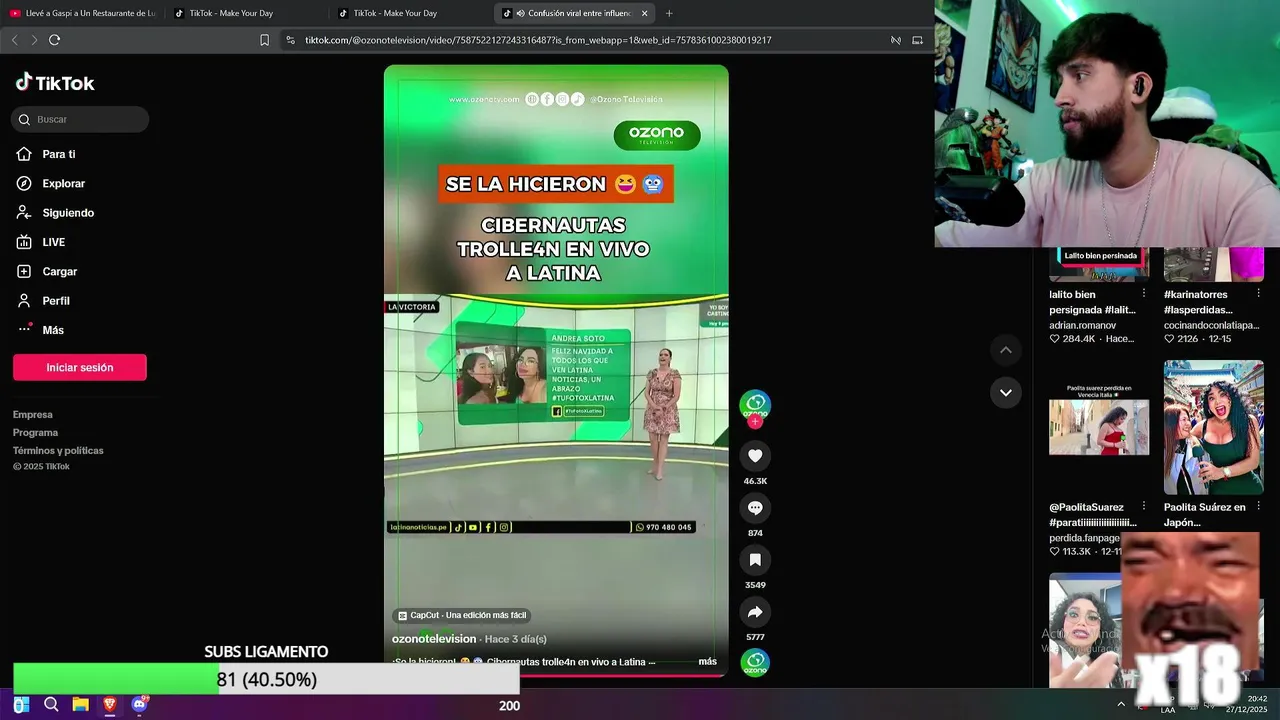Open the site settings icon by the URL
This screenshot has width=1280, height=720.
[290, 40]
